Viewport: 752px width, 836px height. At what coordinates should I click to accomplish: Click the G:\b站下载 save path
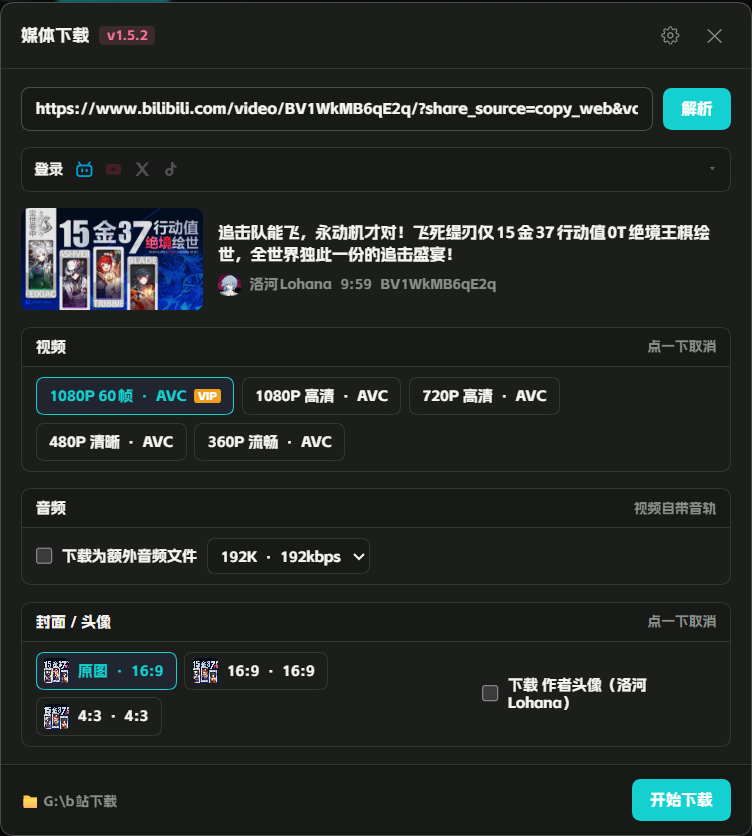[x=80, y=801]
